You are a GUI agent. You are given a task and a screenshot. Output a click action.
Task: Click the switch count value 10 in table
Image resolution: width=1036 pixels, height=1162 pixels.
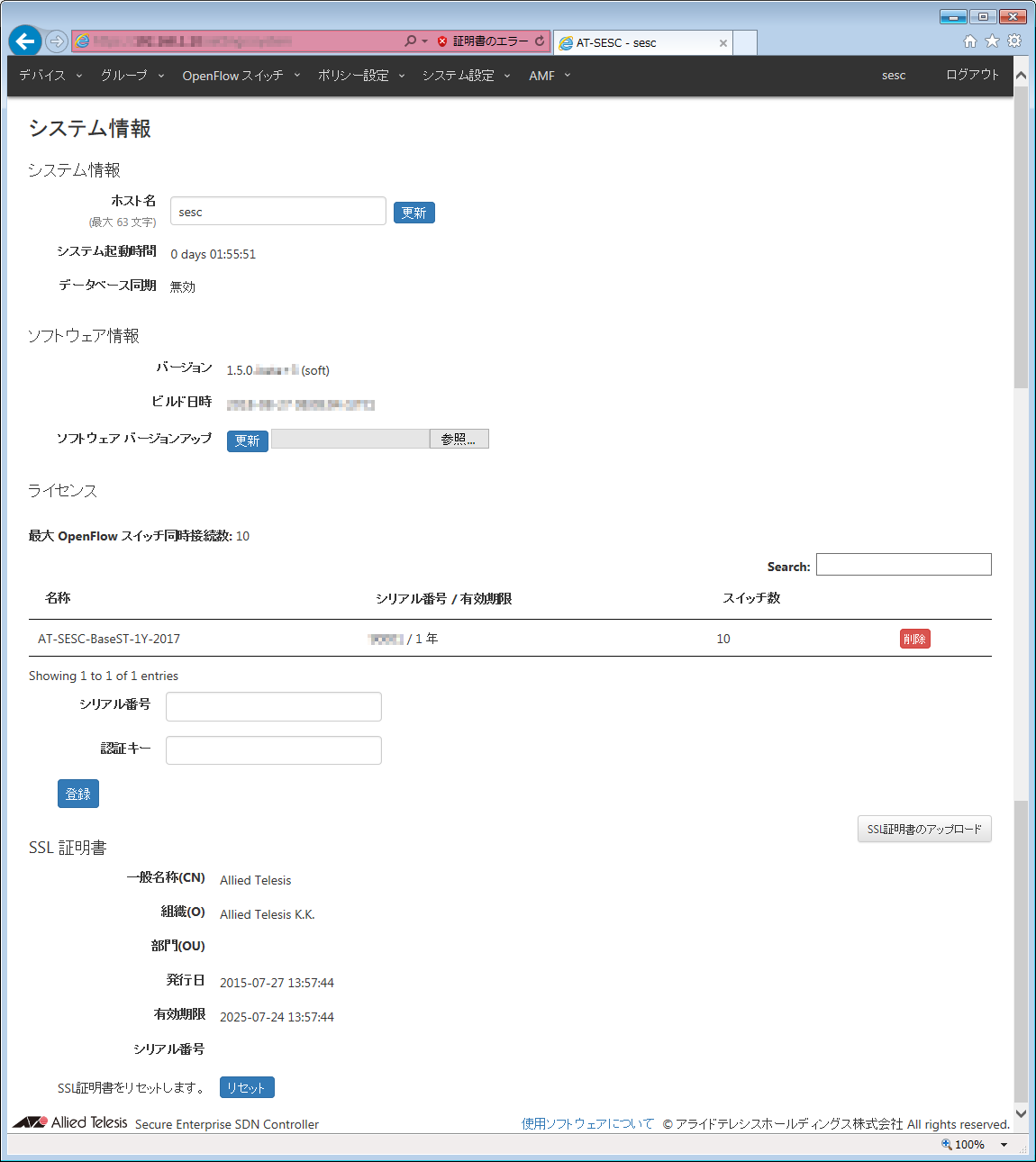[x=723, y=639]
